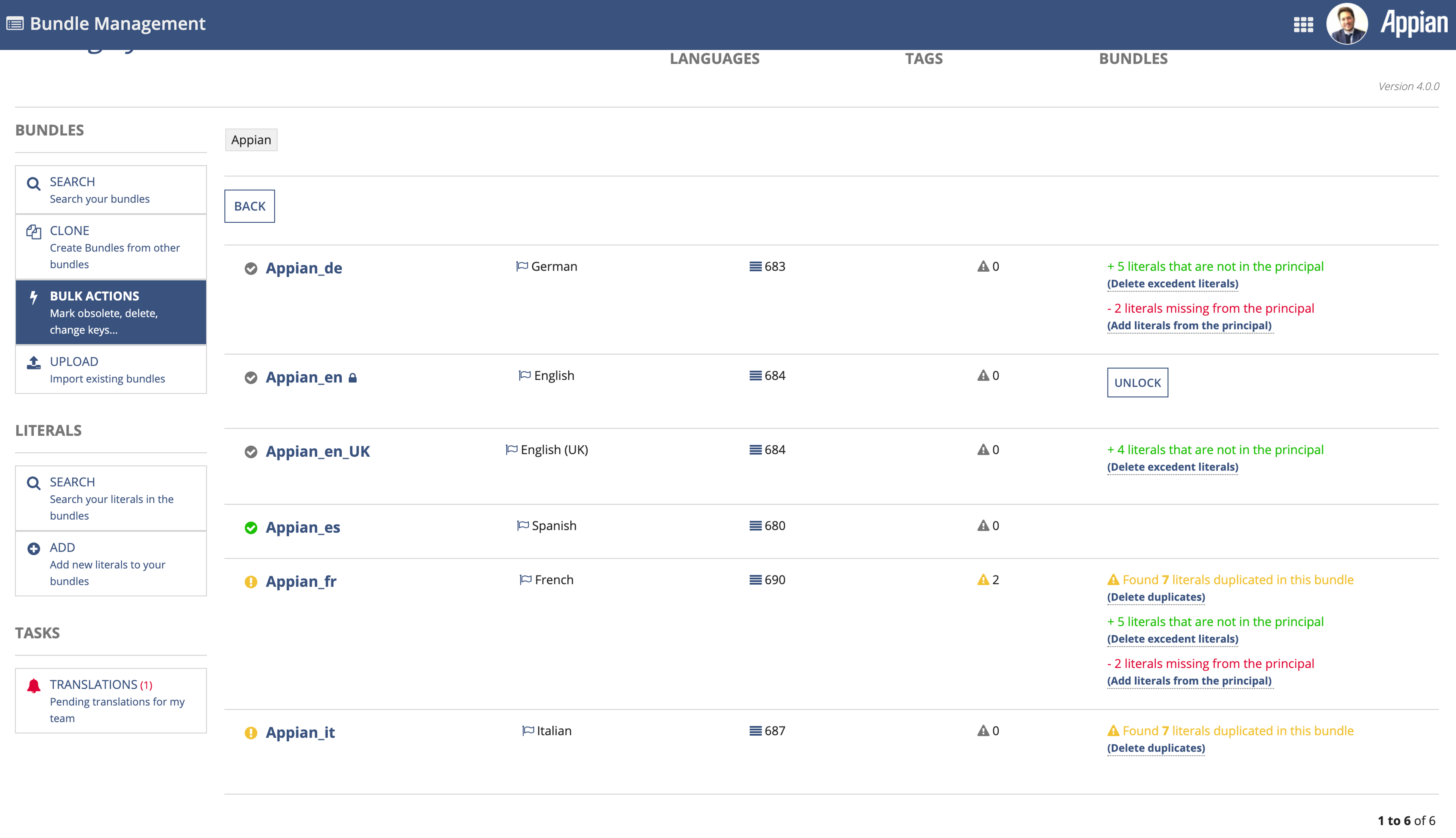Delete excedent literals for Appian_fr
1456x838 pixels.
1172,639
